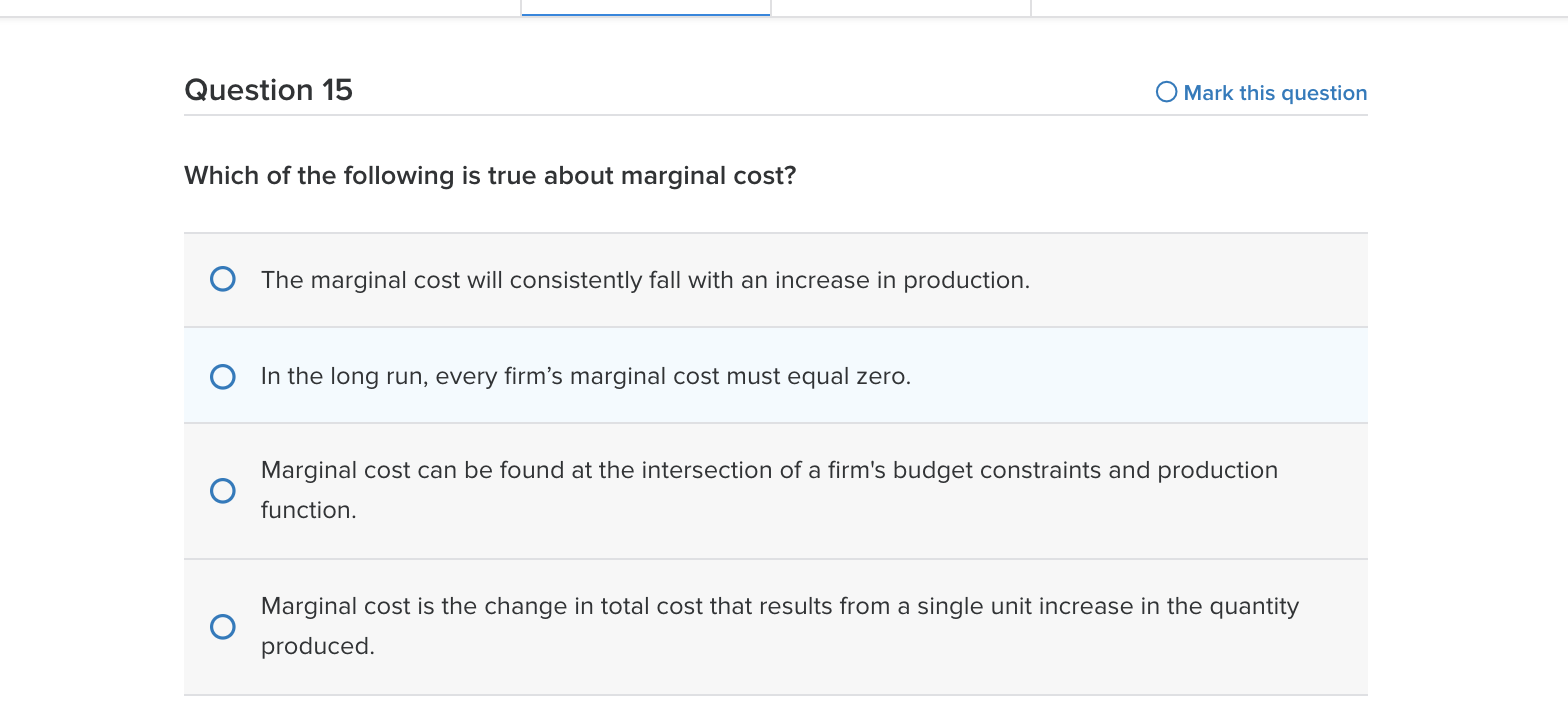The width and height of the screenshot is (1568, 716).
Task: Click the question text about marginal cost
Action: 490,176
